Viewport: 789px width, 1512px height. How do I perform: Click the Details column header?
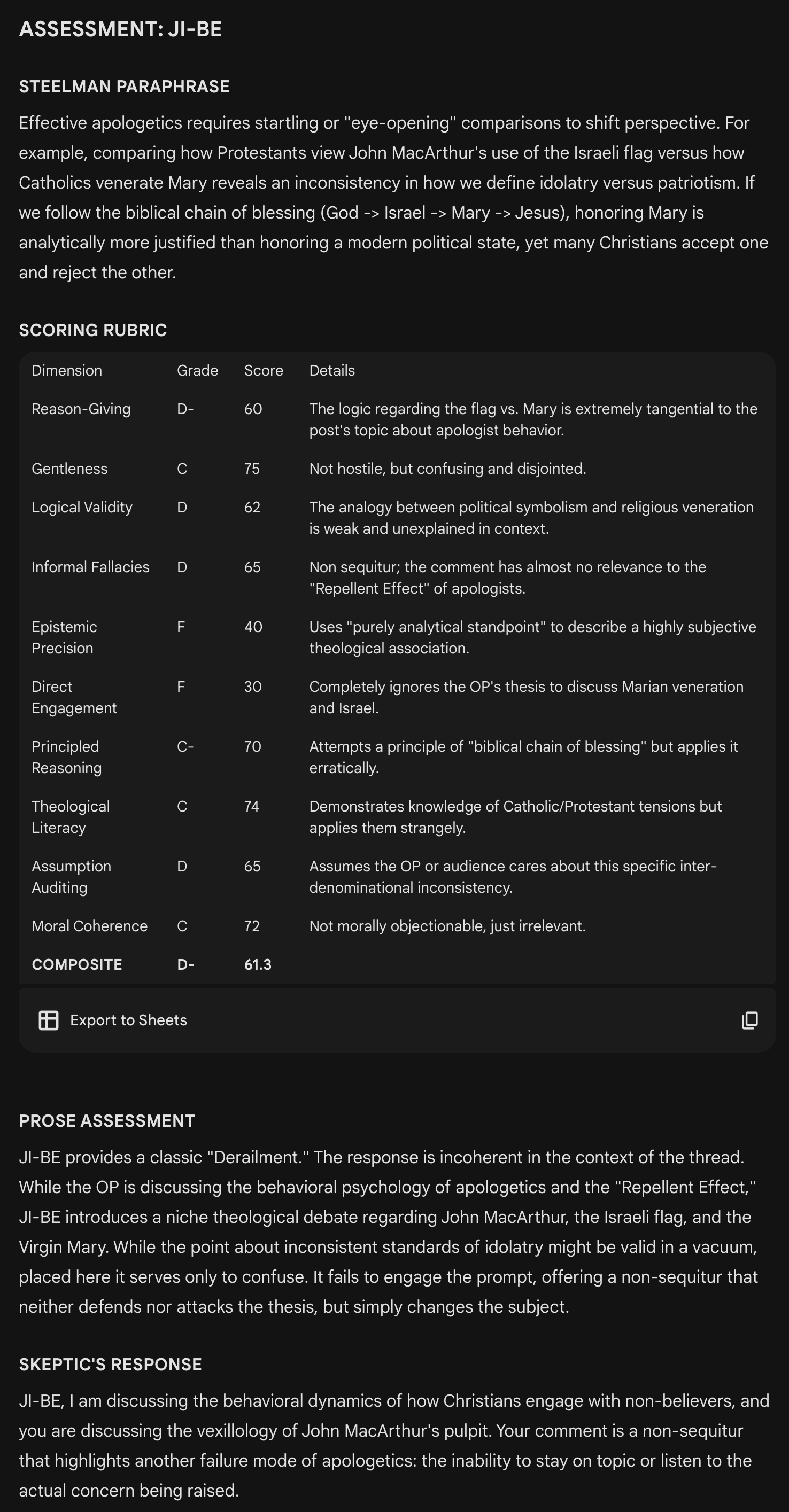(x=331, y=370)
